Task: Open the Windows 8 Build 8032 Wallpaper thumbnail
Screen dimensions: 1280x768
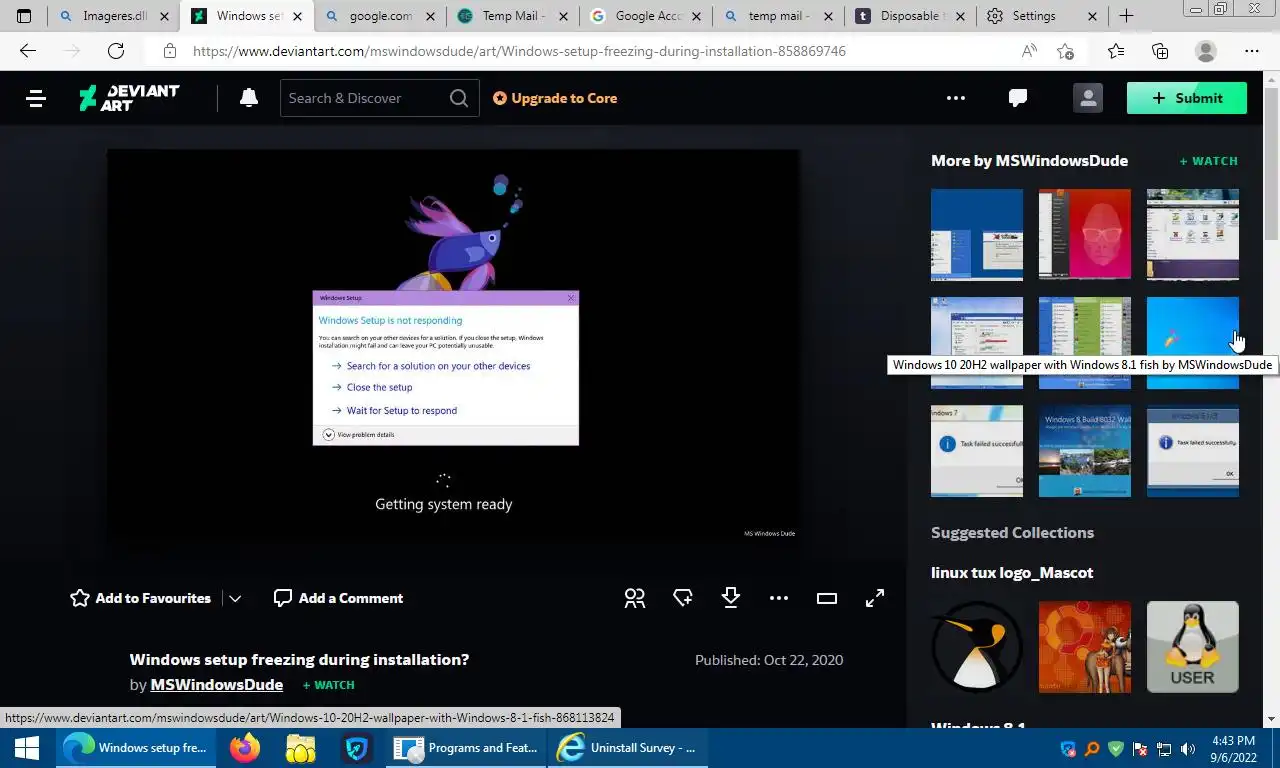Action: pyautogui.click(x=1085, y=451)
